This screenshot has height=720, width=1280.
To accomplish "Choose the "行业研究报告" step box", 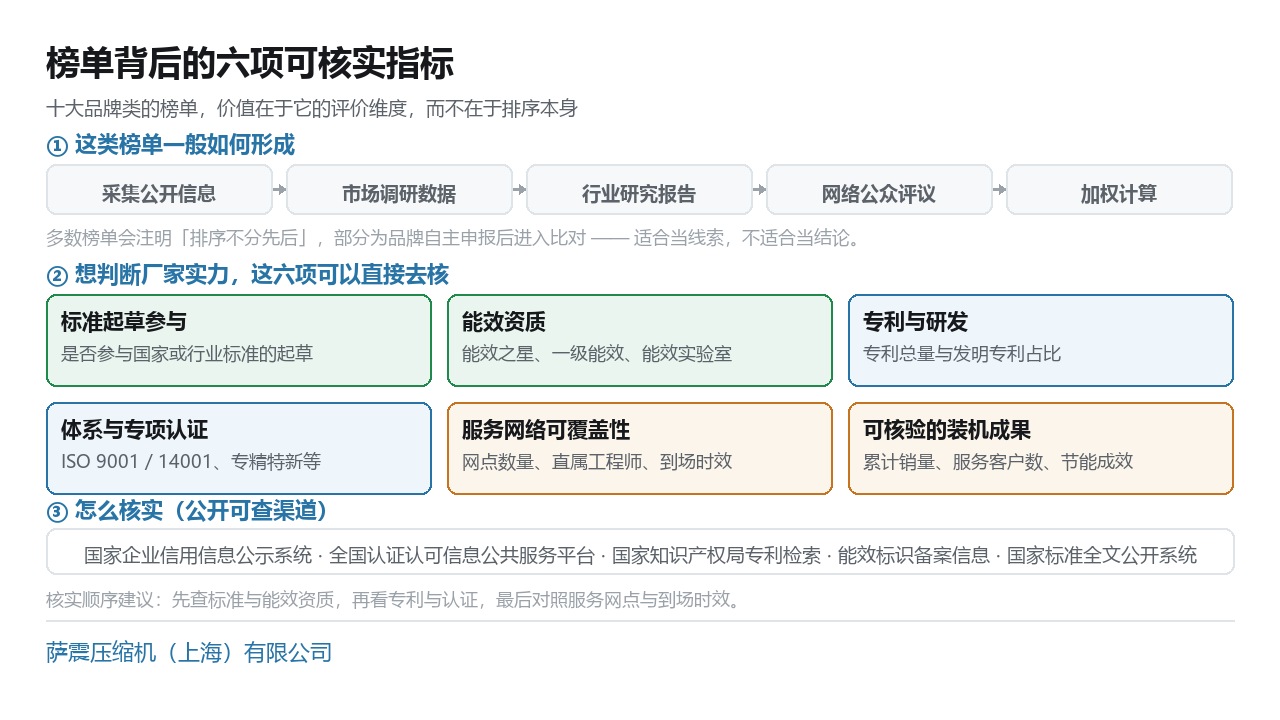I will (x=639, y=190).
